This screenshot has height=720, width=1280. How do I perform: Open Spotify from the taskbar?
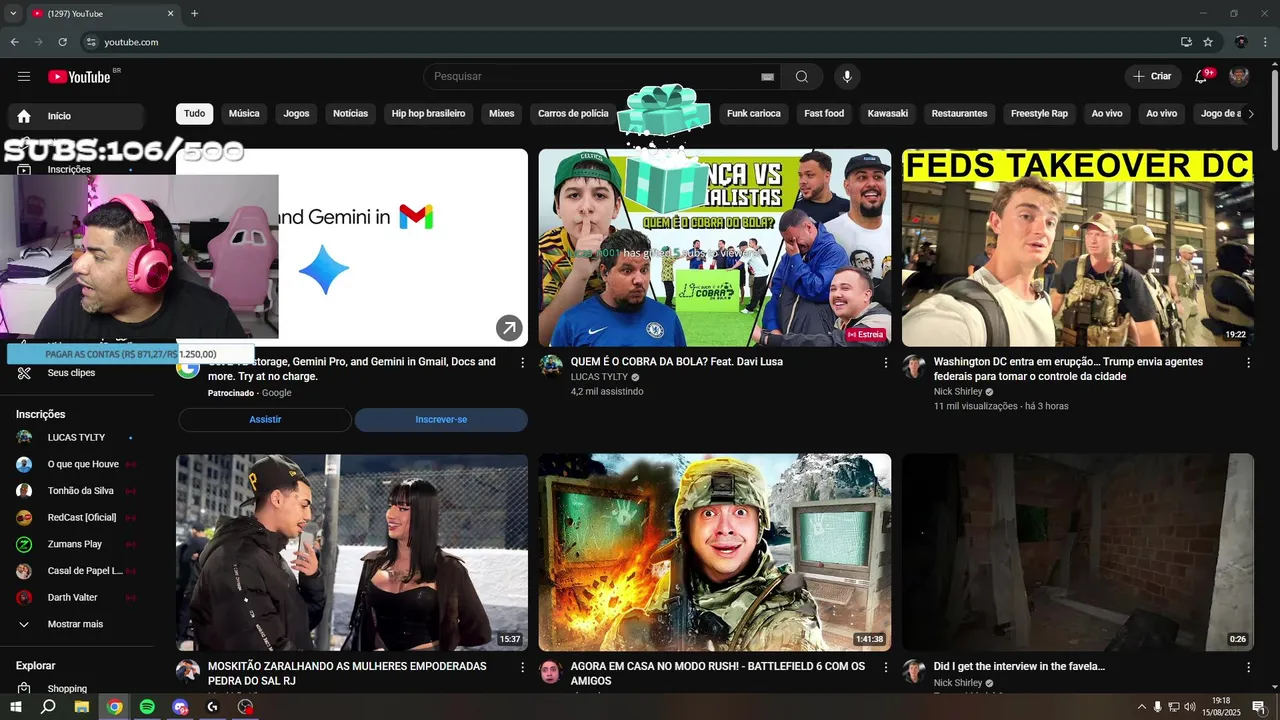coord(147,707)
